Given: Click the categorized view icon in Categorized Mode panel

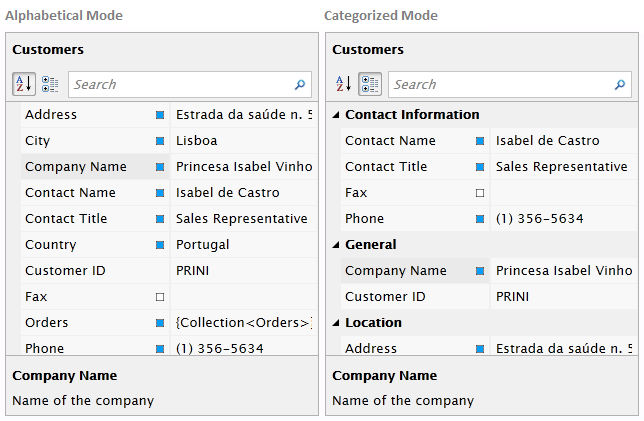Looking at the screenshot, I should click(x=370, y=84).
